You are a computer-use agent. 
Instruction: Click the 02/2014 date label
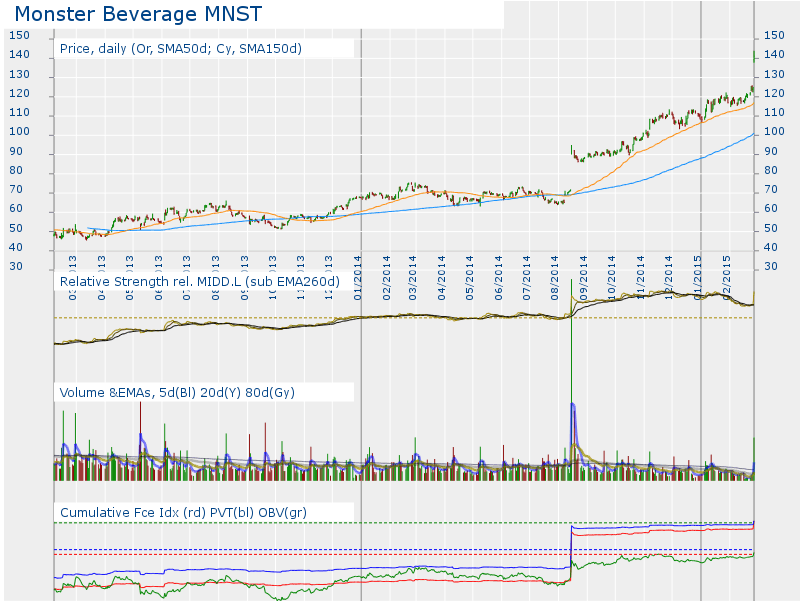coord(386,278)
